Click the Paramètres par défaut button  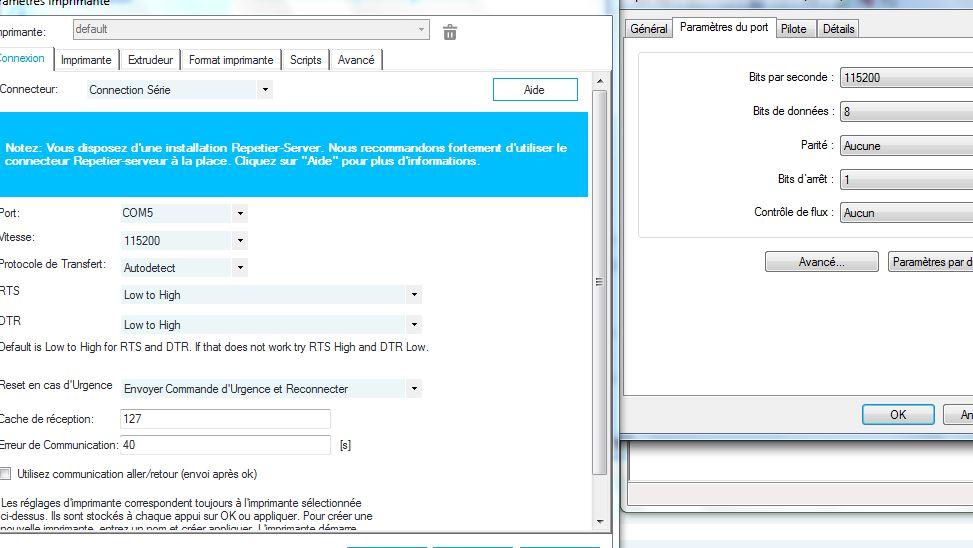tap(931, 262)
